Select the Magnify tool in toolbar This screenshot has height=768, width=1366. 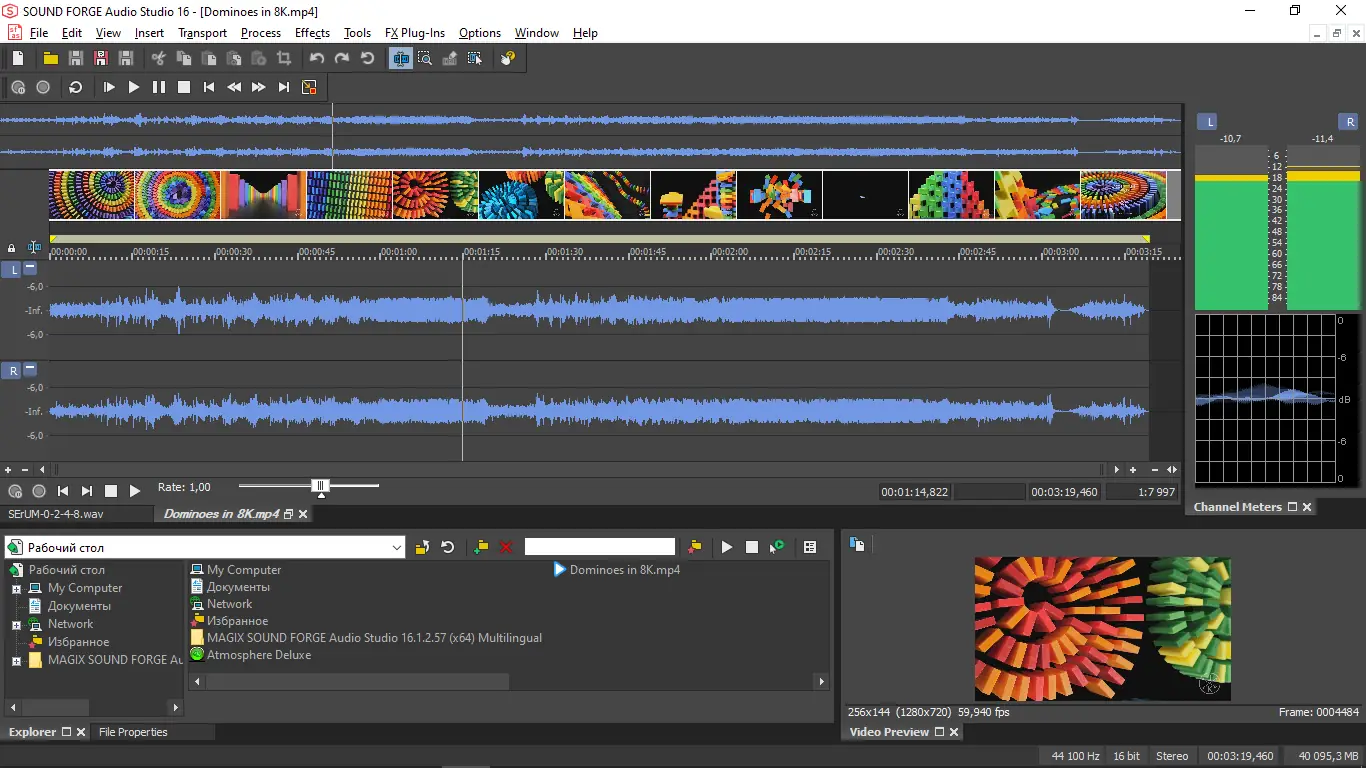coord(425,59)
